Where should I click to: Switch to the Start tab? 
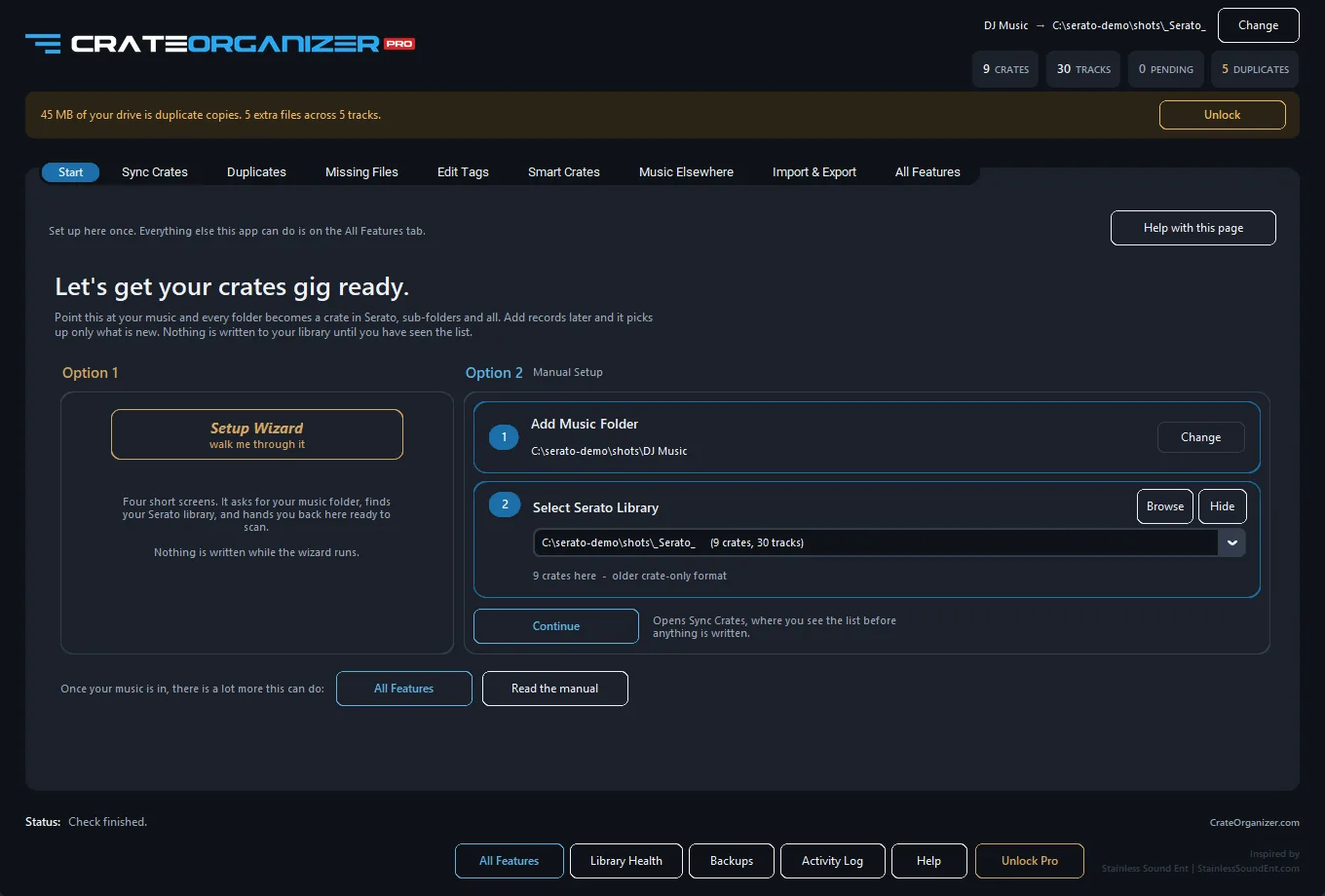[x=71, y=172]
